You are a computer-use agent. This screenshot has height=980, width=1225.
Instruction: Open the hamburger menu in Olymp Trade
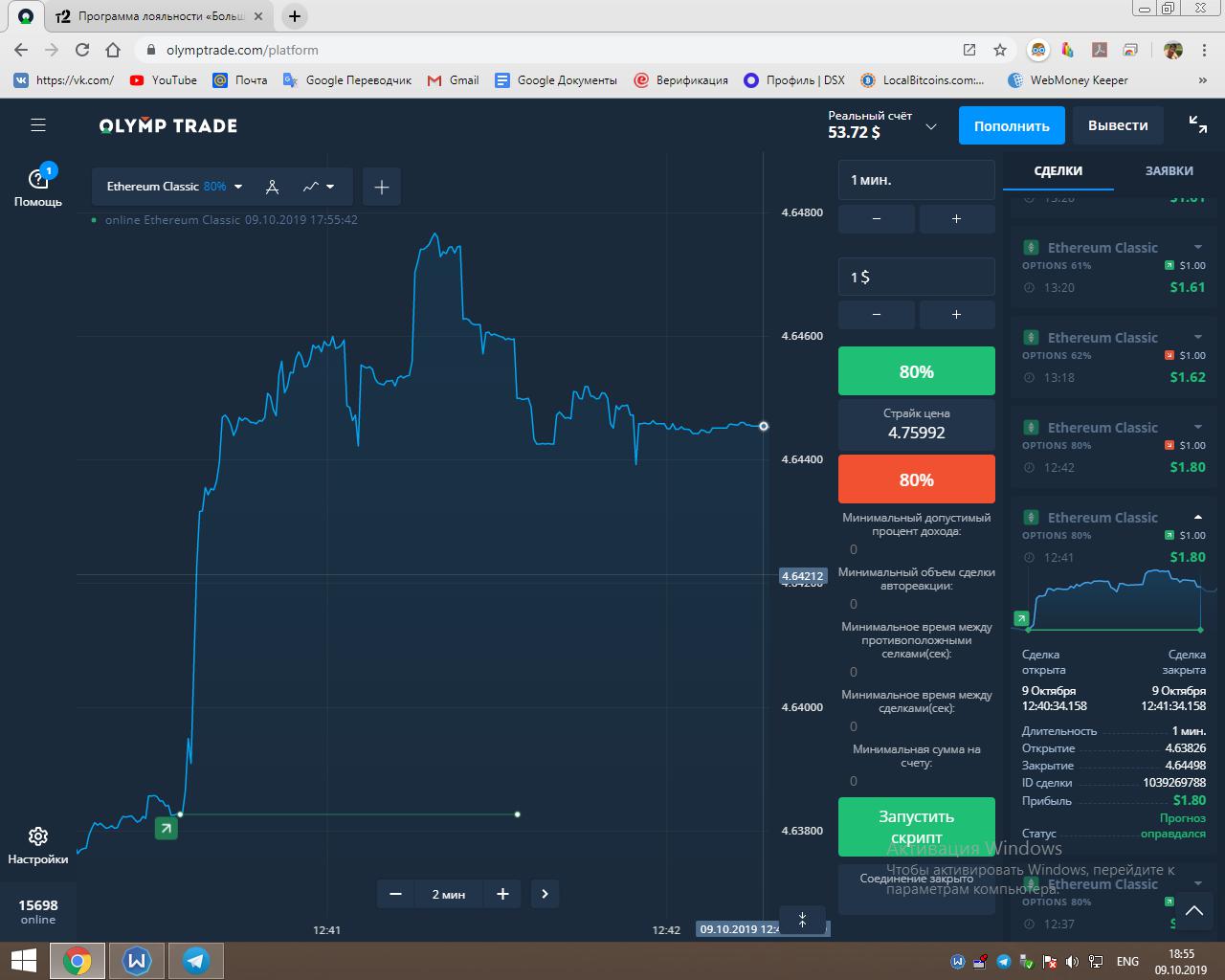pos(38,125)
